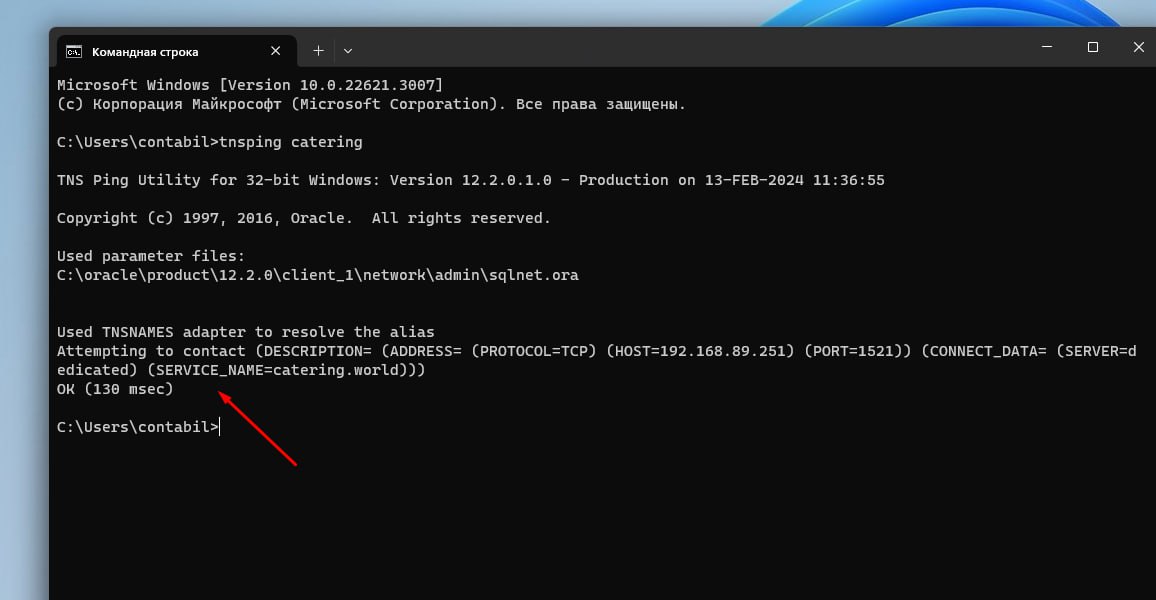Viewport: 1156px width, 600px height.
Task: Click the 'Used parameter files:' line
Action: click(150, 257)
